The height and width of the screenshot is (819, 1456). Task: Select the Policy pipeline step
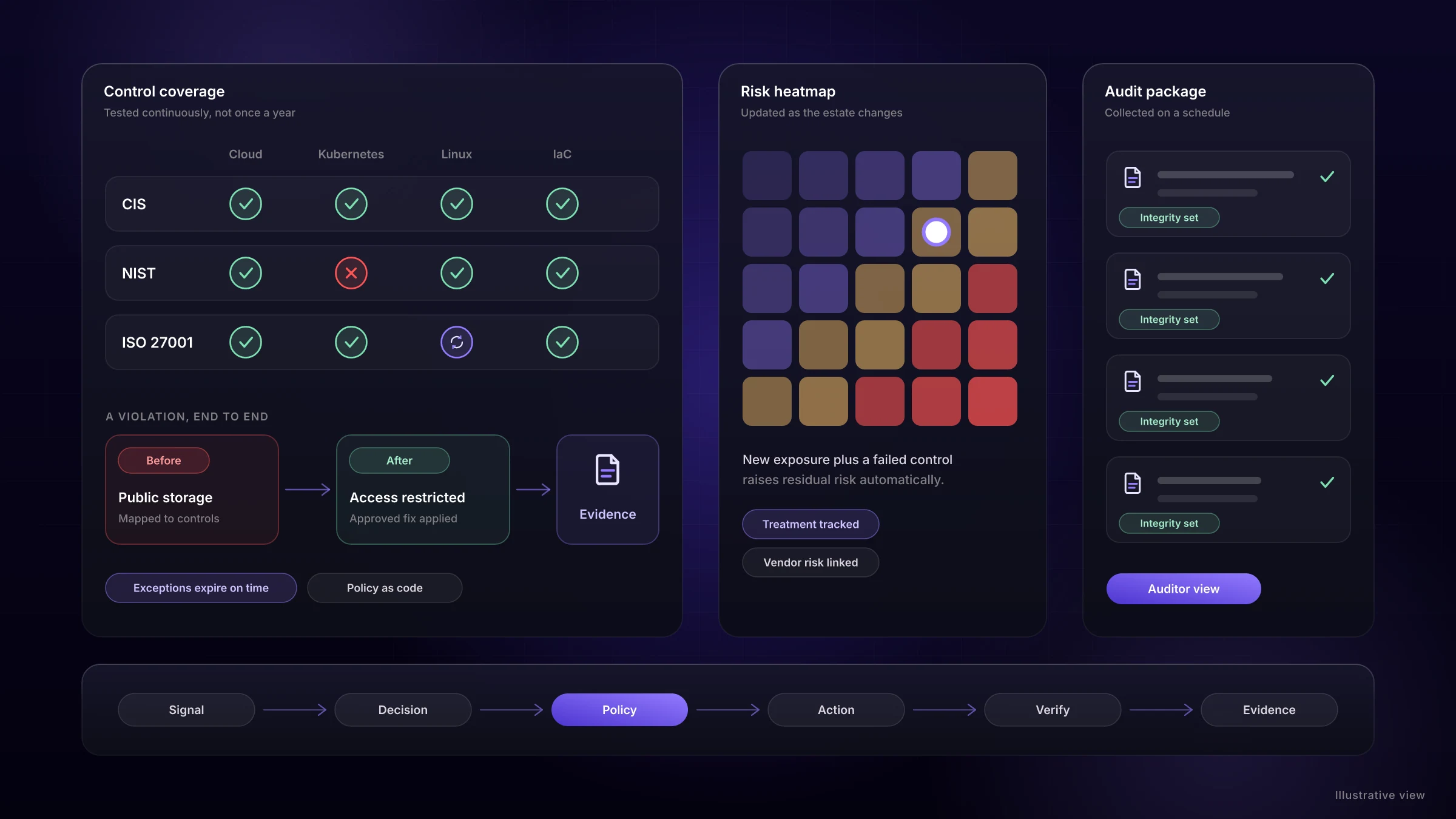(619, 710)
